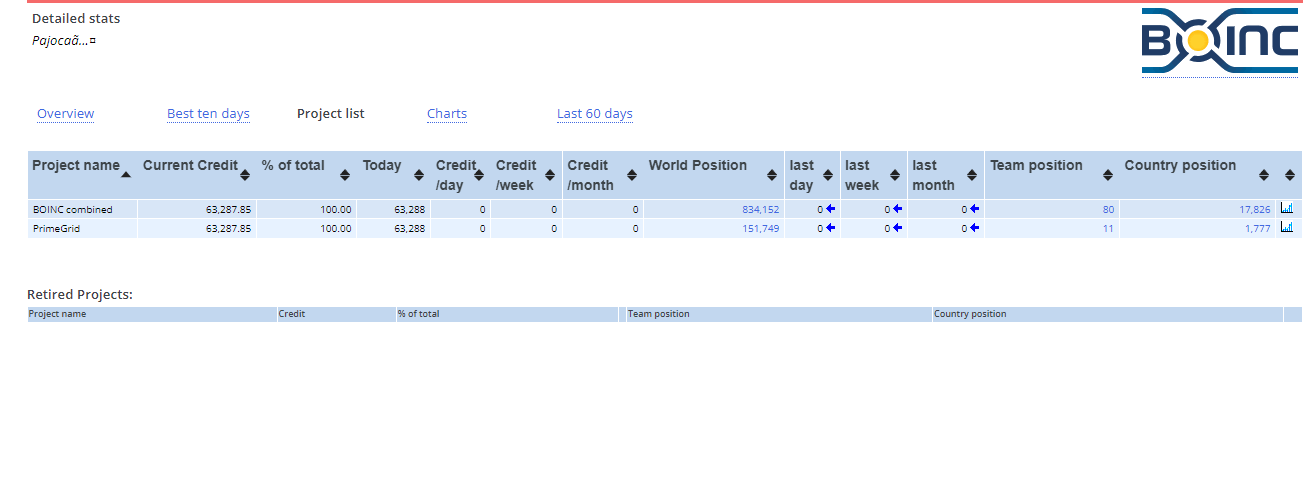The width and height of the screenshot is (1312, 488).
Task: Click the Retired Projects Credit header
Action: pyautogui.click(x=292, y=314)
